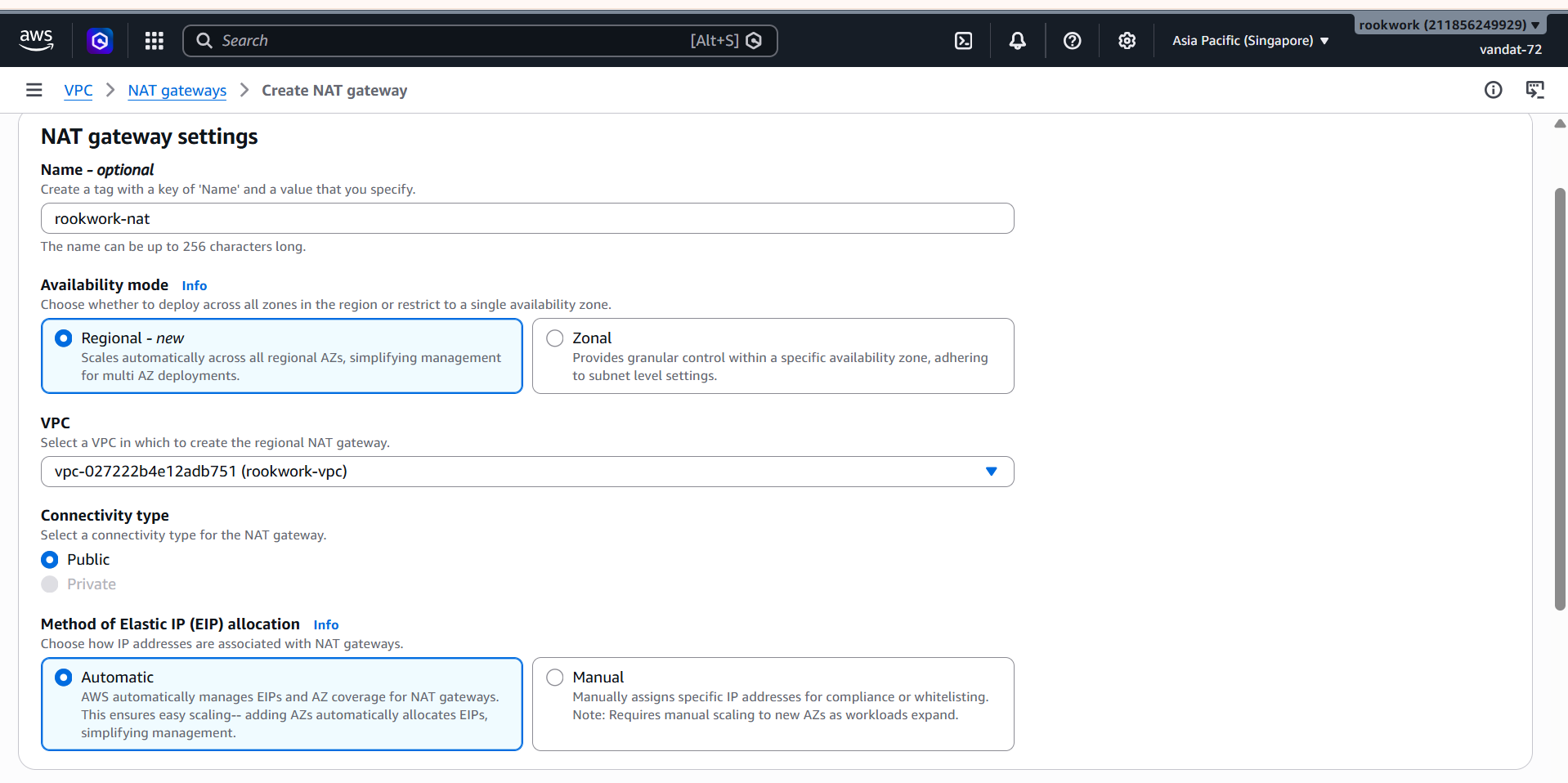
Task: Open the tutorials panel icon
Action: 1535,90
